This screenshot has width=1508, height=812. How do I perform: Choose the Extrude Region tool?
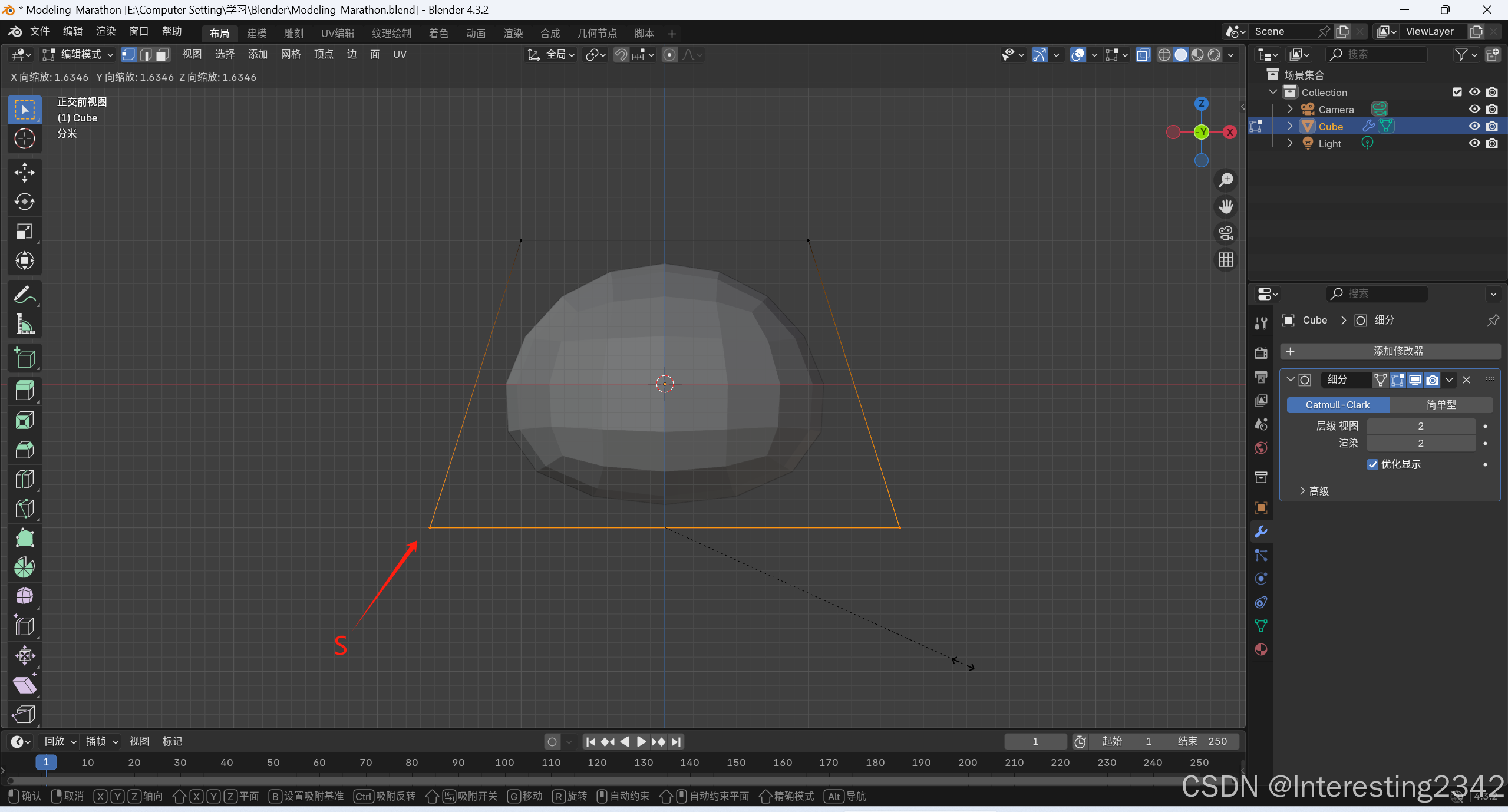[x=24, y=391]
